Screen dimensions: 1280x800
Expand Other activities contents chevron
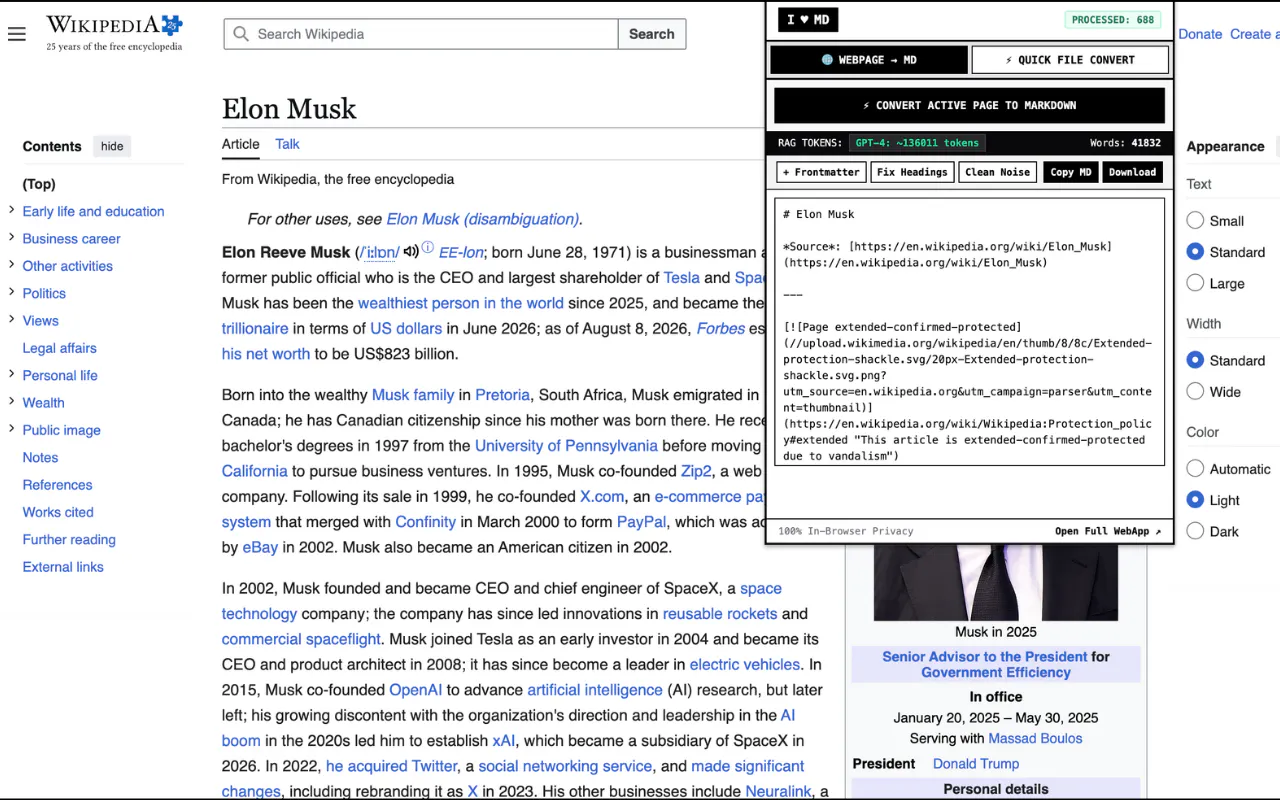11,266
